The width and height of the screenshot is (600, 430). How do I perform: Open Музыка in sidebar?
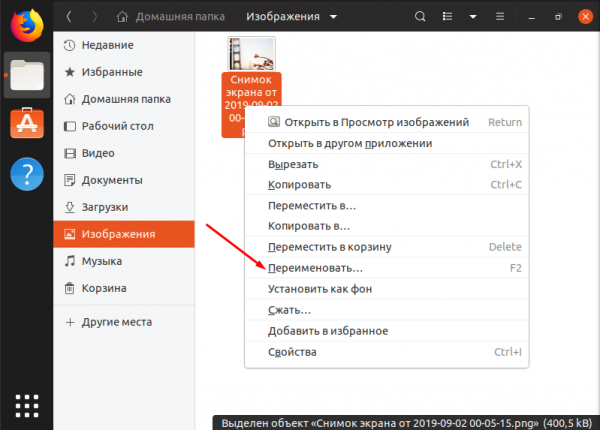(124, 261)
